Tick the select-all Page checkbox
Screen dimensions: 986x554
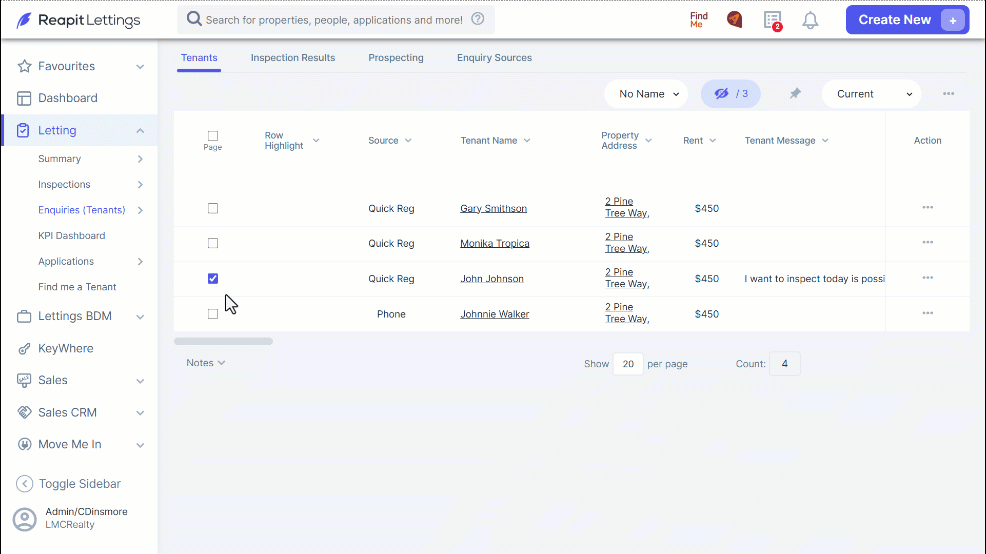[x=213, y=136]
